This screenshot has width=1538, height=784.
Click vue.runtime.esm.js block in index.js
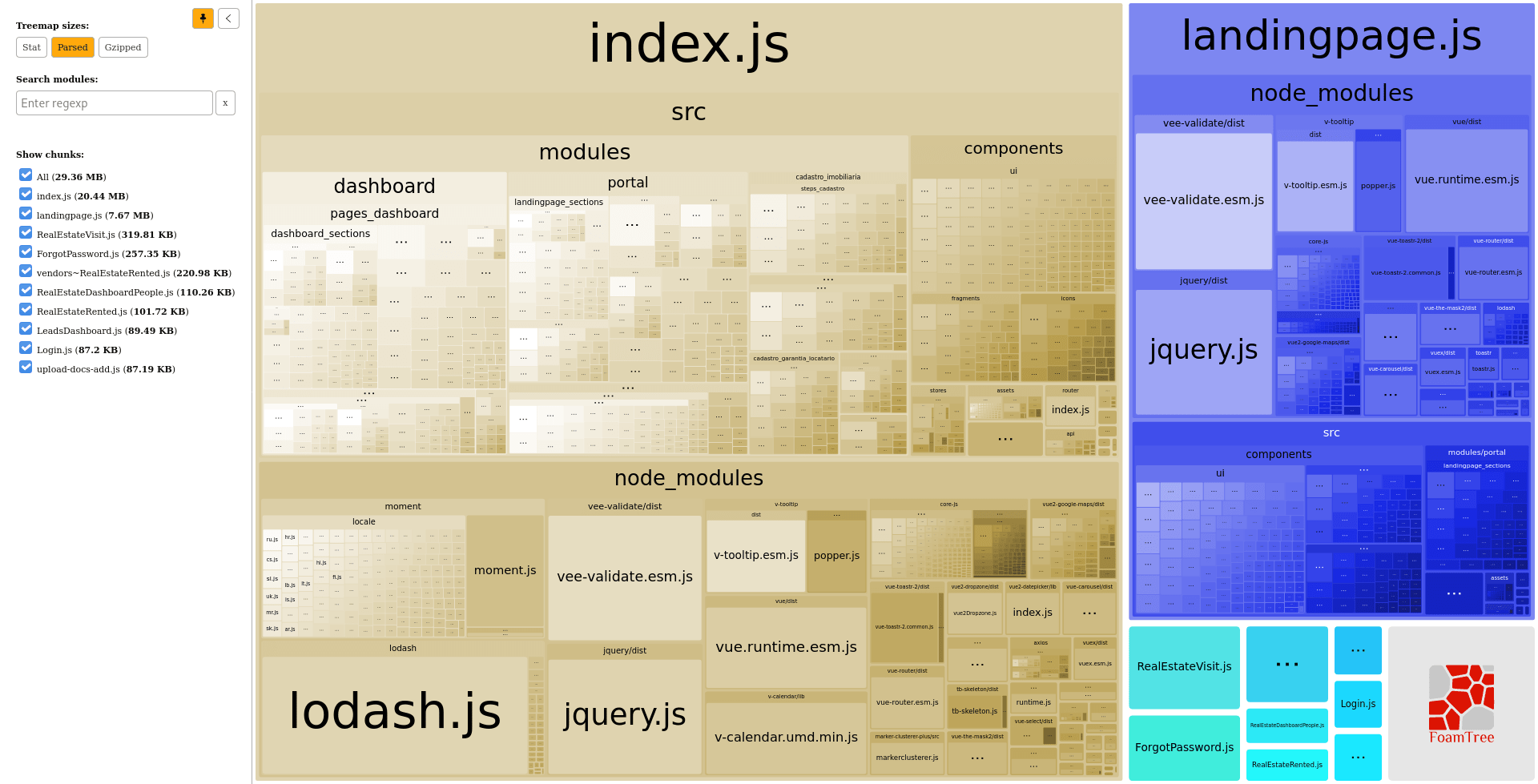click(x=786, y=647)
